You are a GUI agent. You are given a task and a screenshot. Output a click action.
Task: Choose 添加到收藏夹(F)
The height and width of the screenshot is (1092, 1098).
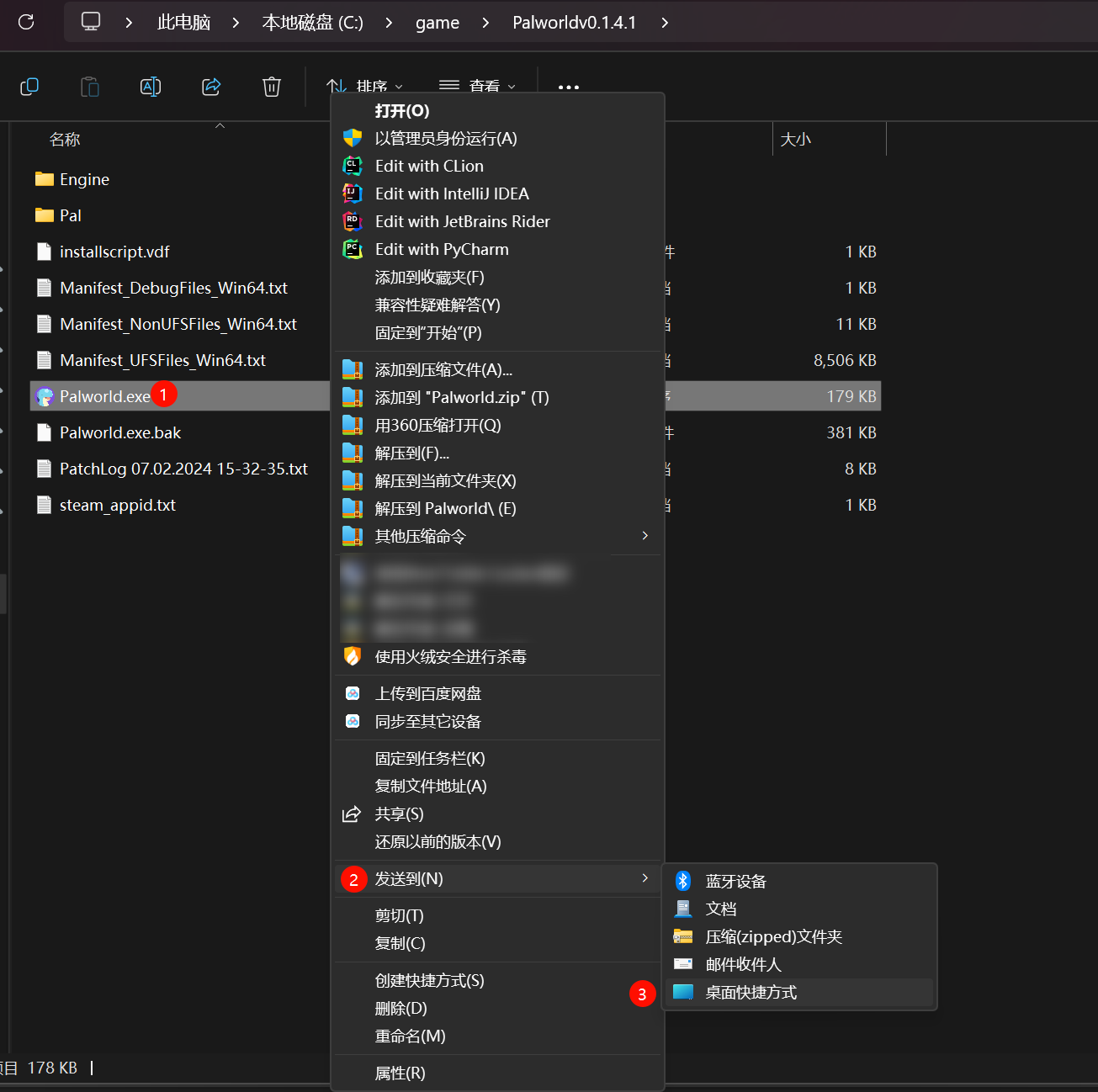496,278
